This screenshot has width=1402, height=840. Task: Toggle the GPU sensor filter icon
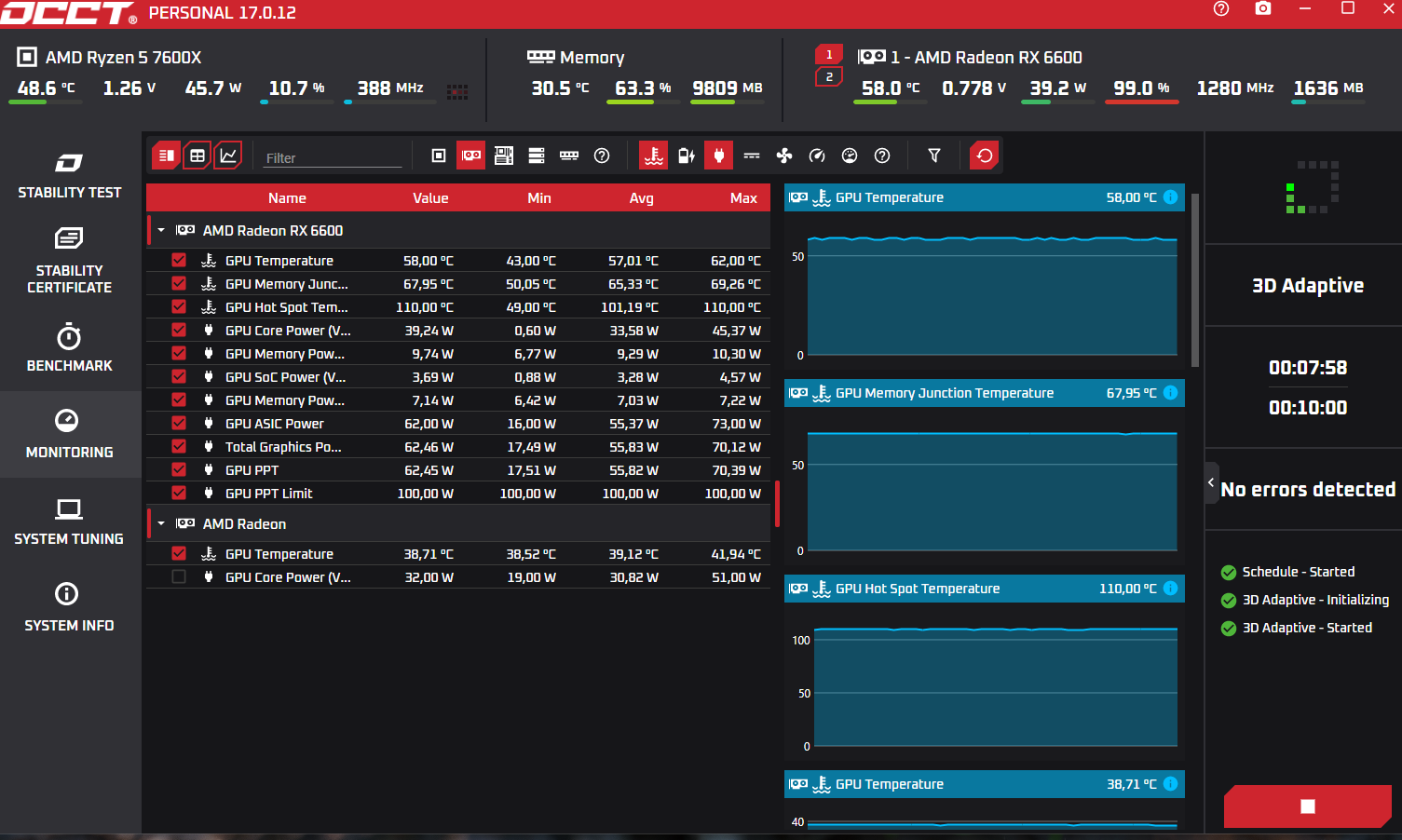point(471,156)
